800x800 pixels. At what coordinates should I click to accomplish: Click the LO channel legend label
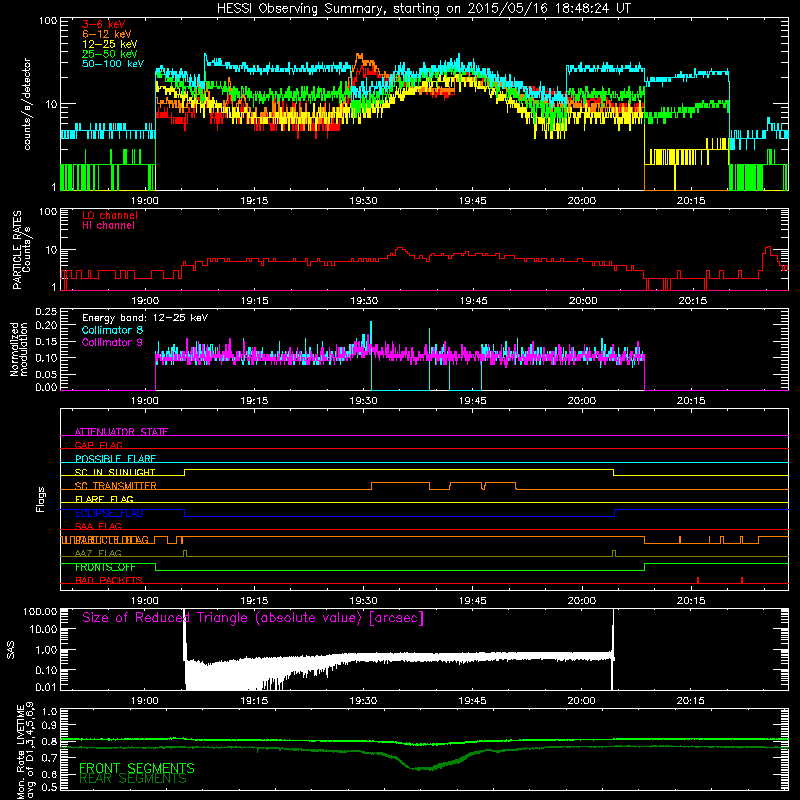tap(110, 215)
